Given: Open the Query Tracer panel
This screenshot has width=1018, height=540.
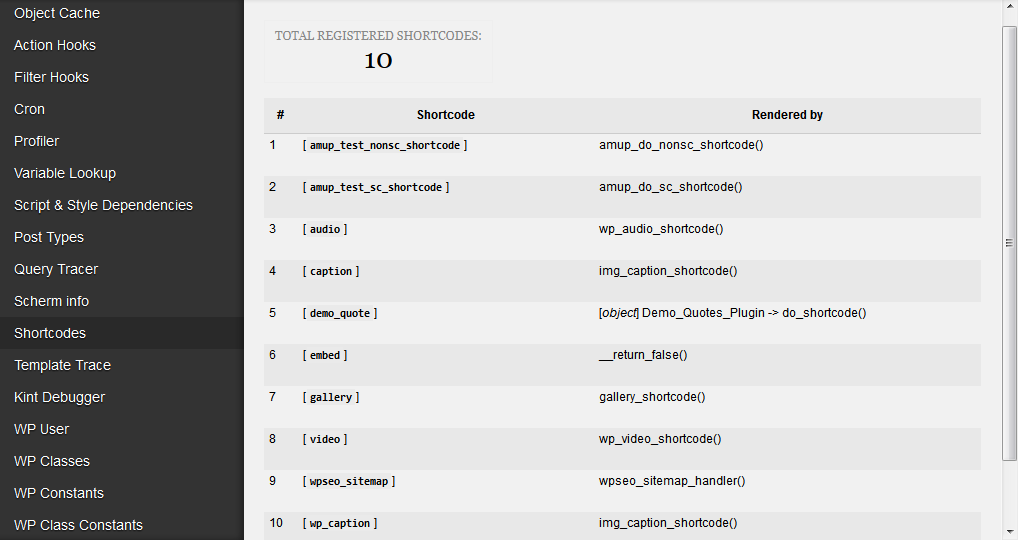Looking at the screenshot, I should [x=56, y=269].
